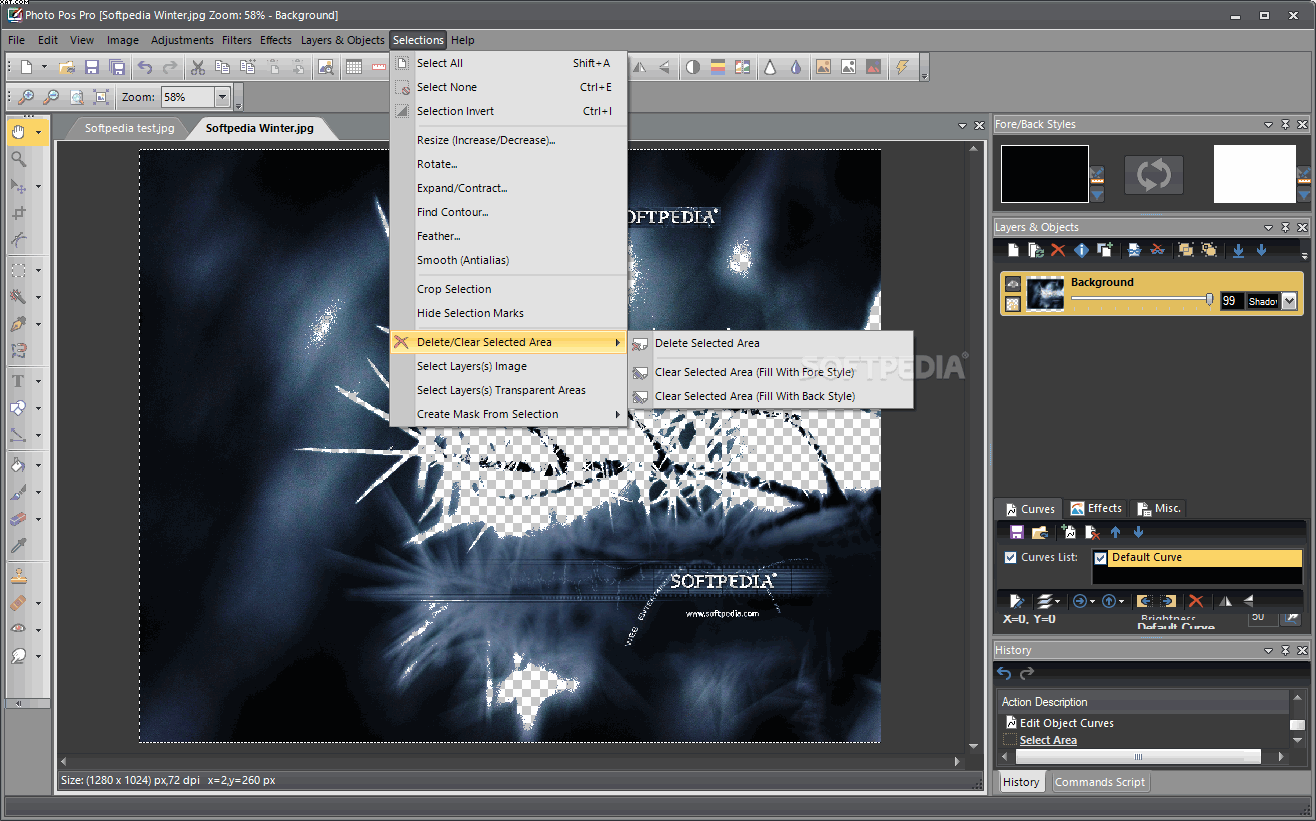The width and height of the screenshot is (1316, 821).
Task: Click Delete Selected Area submenu item
Action: 770,343
